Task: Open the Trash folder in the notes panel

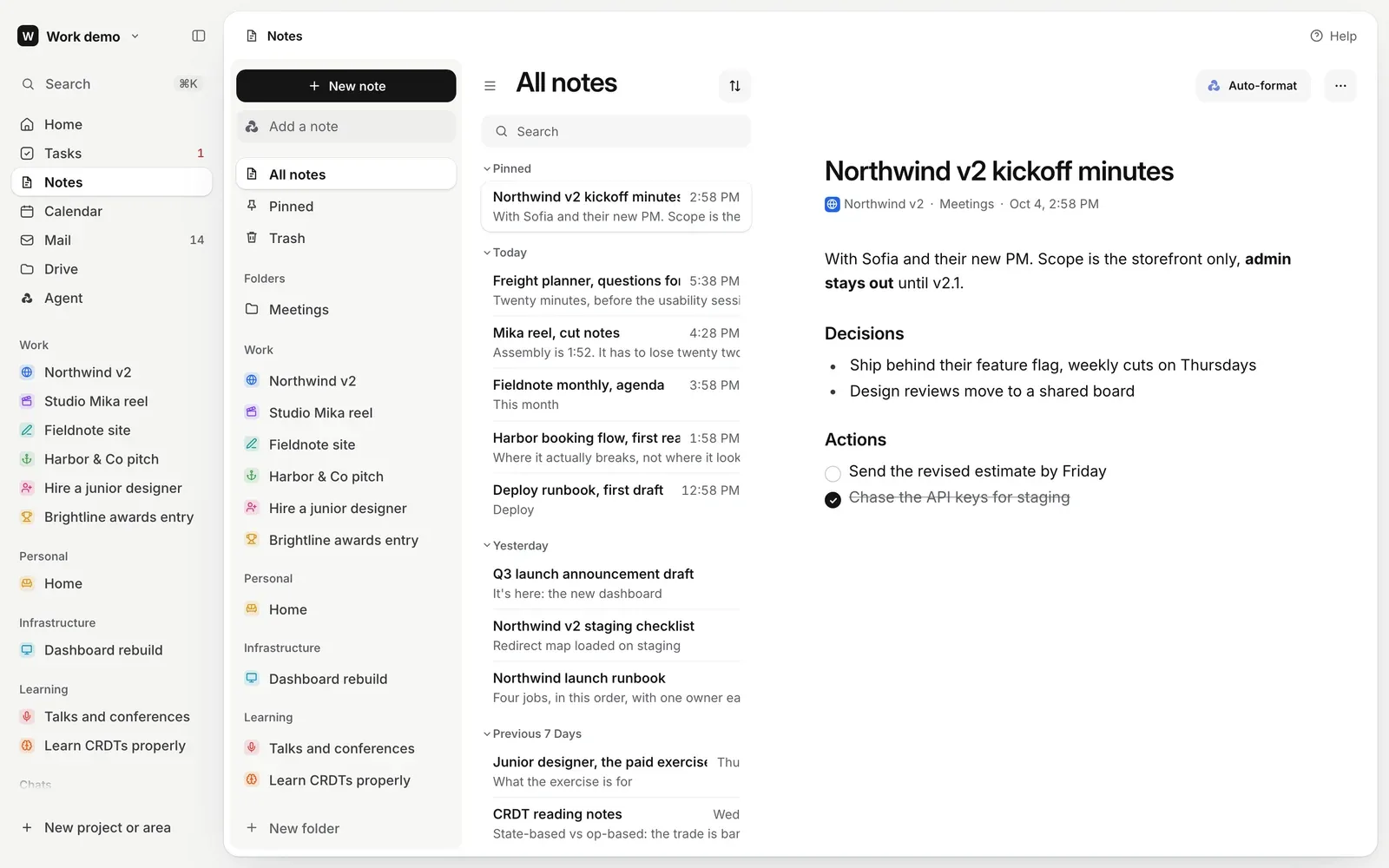Action: click(346, 238)
